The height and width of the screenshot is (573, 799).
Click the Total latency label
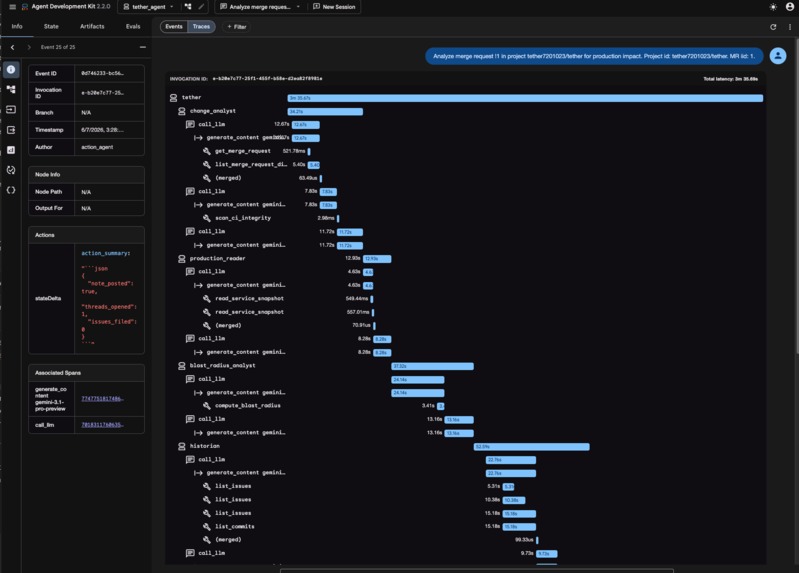[x=730, y=79]
